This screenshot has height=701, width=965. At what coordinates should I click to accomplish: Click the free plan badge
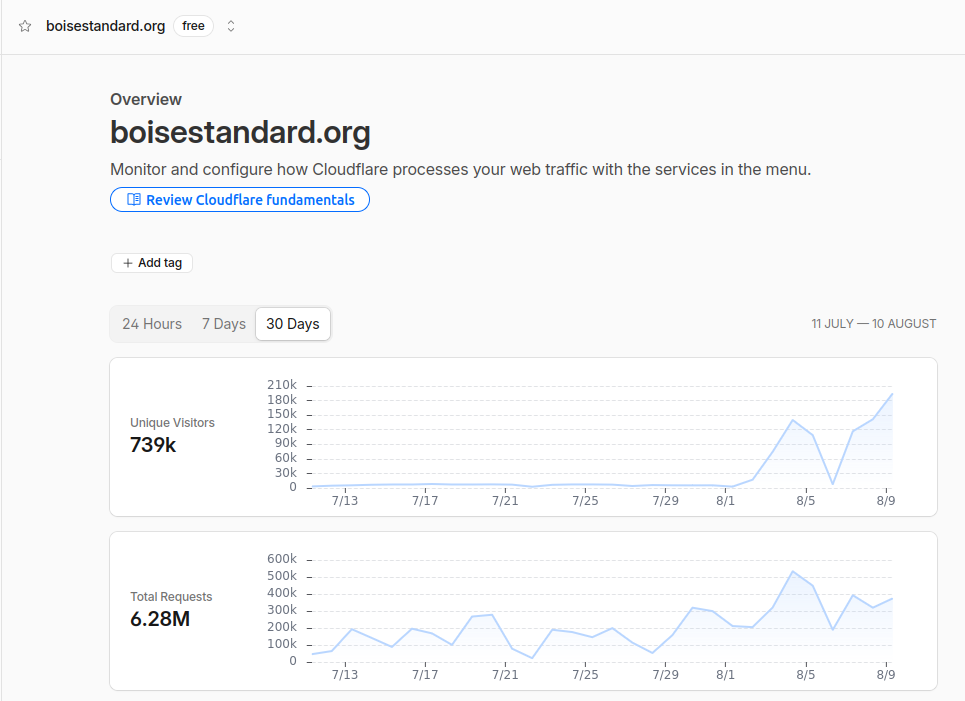[193, 26]
